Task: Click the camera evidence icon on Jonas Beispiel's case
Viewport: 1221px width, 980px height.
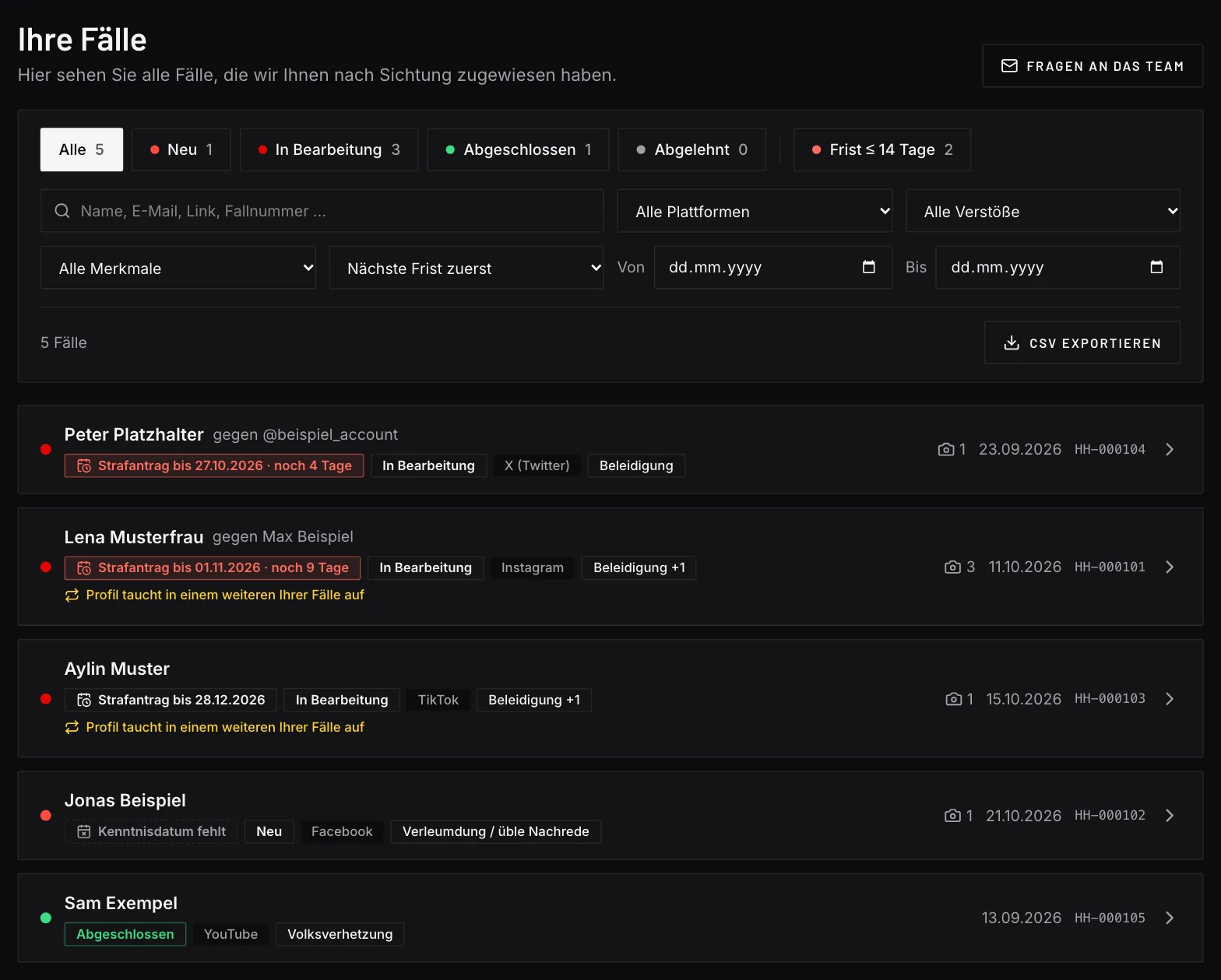Action: point(952,816)
